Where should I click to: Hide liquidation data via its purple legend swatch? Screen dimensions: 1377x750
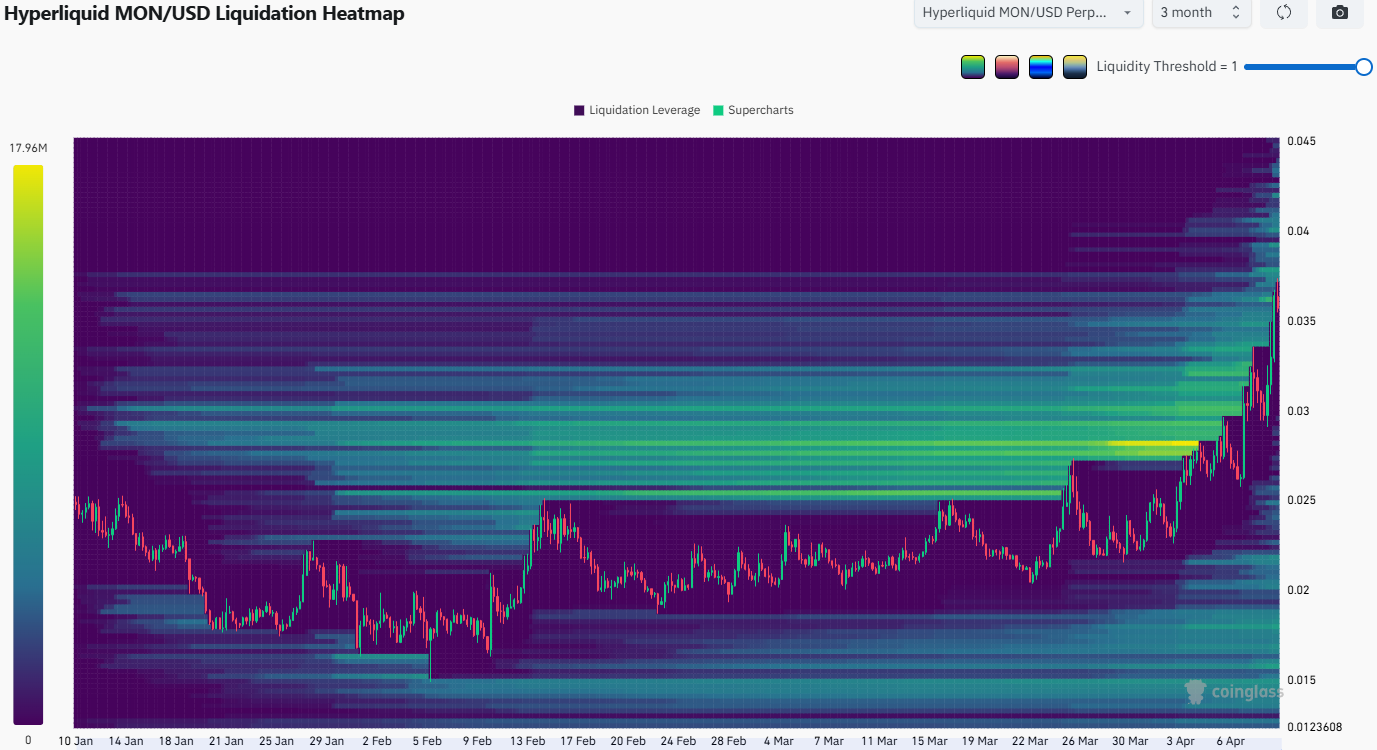(x=578, y=110)
